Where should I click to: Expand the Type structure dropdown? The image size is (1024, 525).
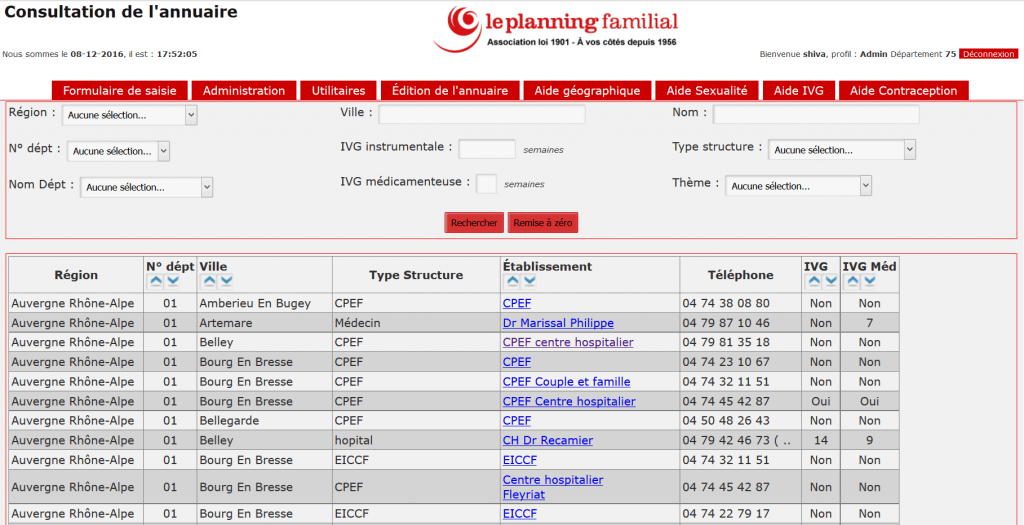pos(842,150)
